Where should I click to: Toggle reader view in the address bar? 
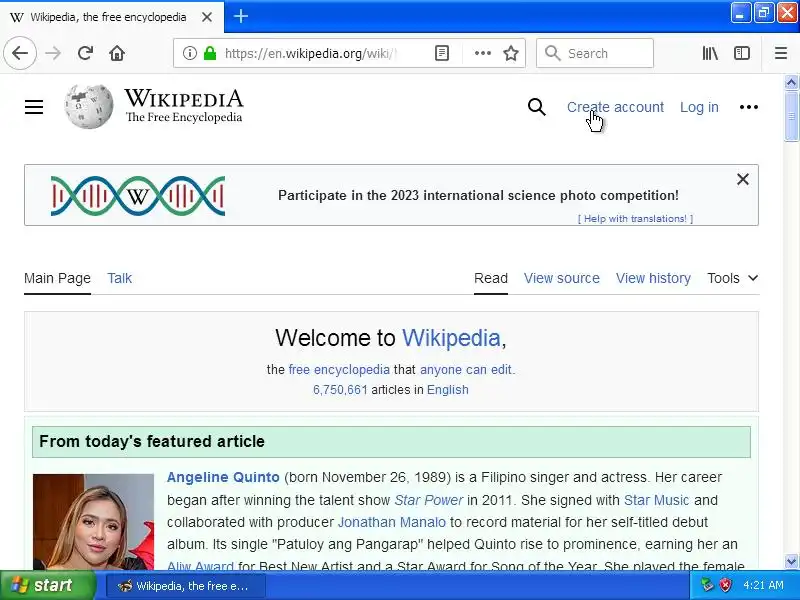point(442,53)
